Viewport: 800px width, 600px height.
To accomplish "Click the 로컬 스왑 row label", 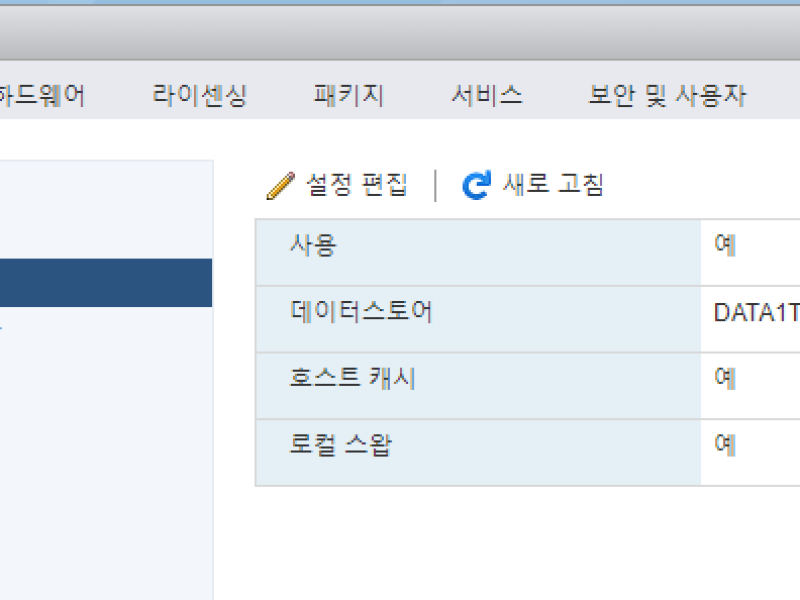I will click(341, 445).
